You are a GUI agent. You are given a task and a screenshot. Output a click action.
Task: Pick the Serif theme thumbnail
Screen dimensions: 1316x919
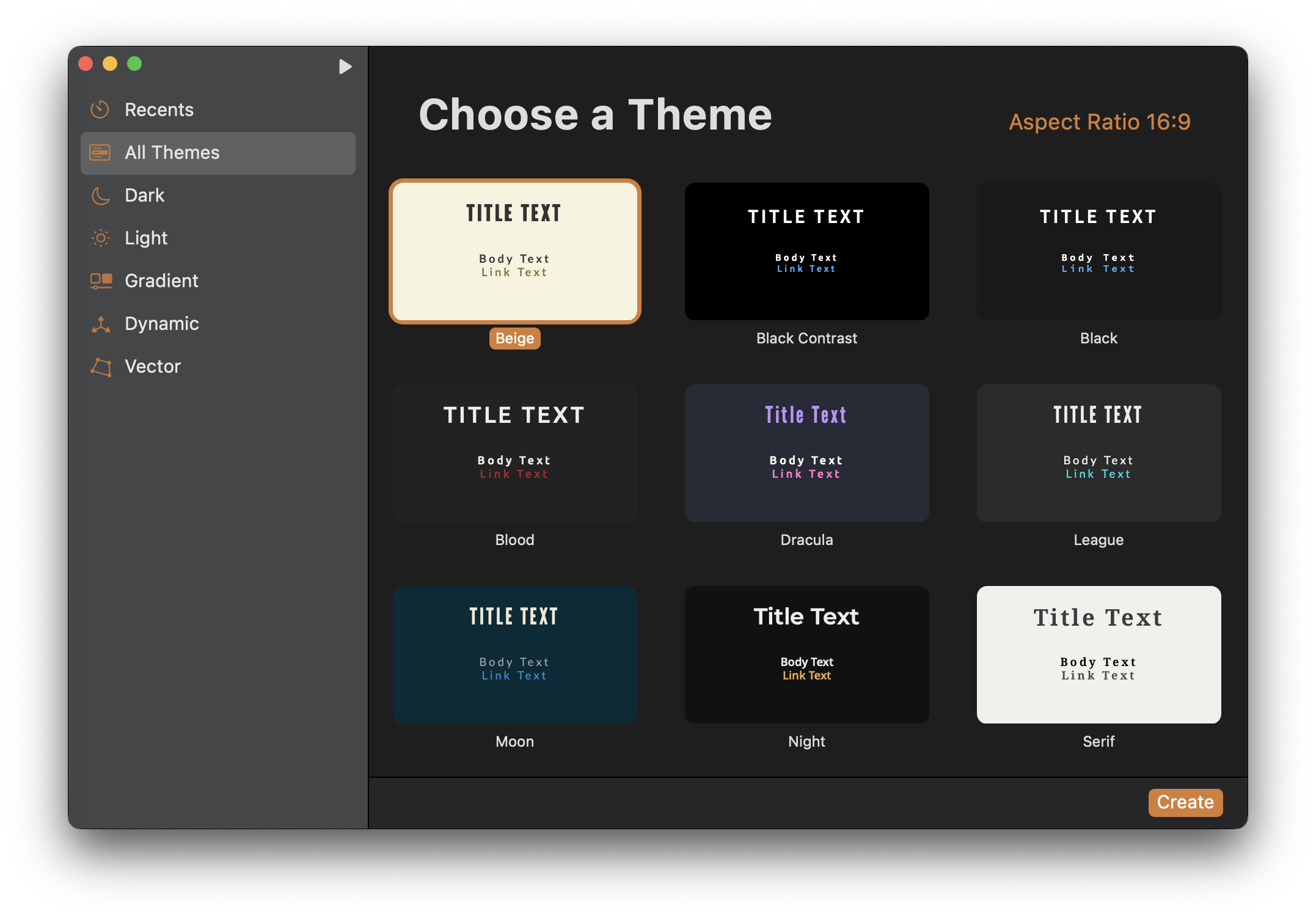coord(1098,654)
